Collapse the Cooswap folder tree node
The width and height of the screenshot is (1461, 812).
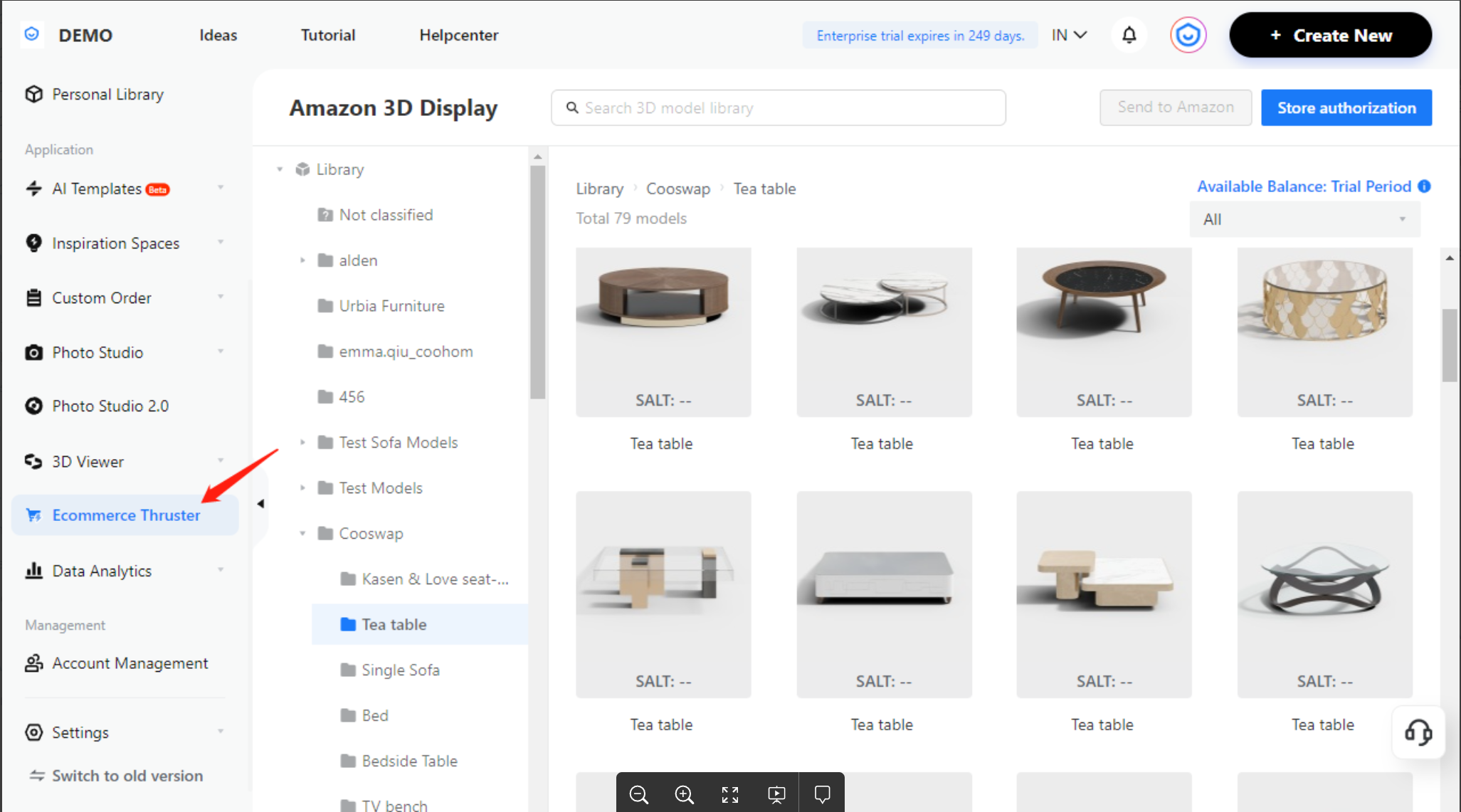coord(302,534)
